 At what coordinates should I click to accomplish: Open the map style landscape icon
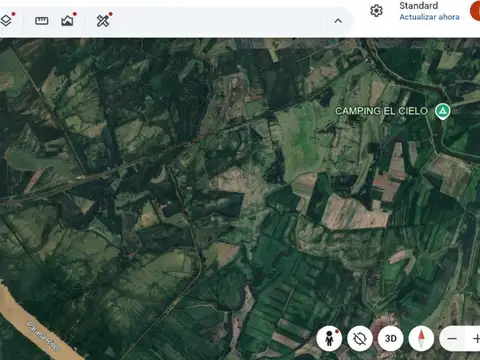click(x=68, y=21)
